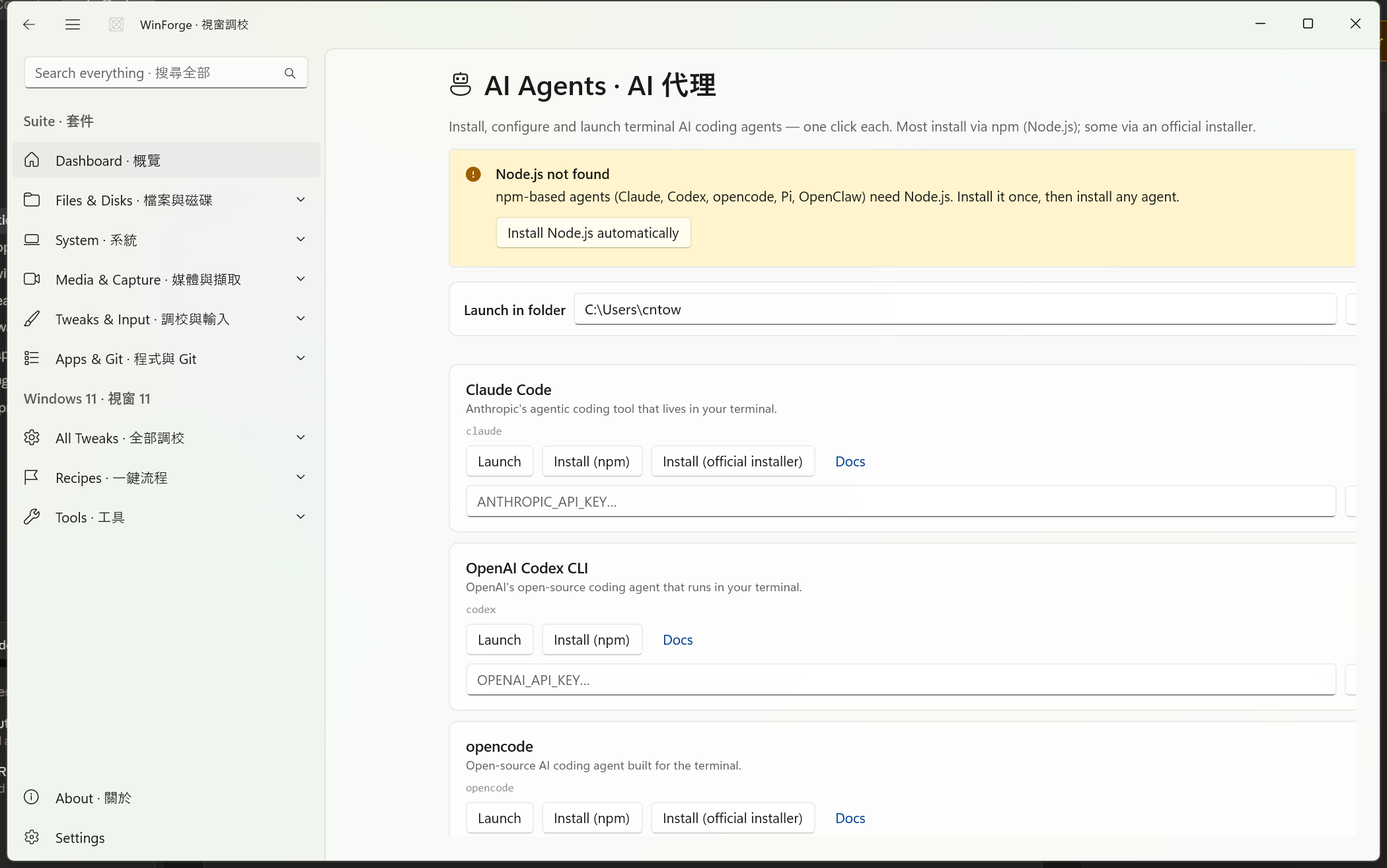Focus the Search everything field
The height and width of the screenshot is (868, 1387).
(166, 73)
